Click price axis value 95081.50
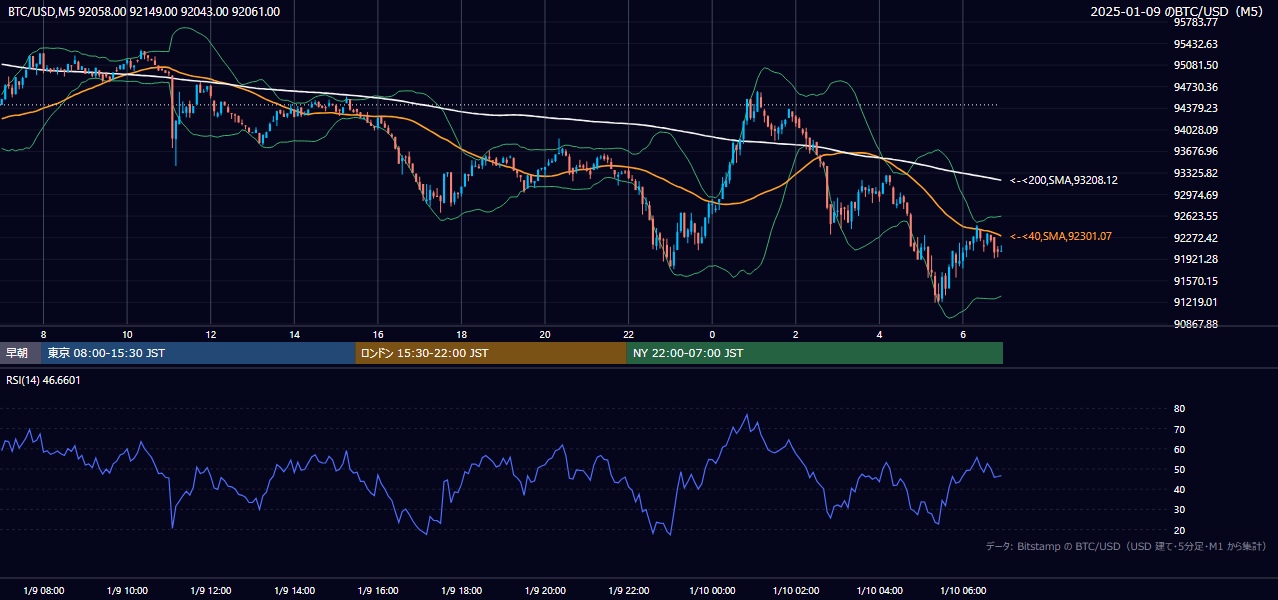 pos(1196,65)
